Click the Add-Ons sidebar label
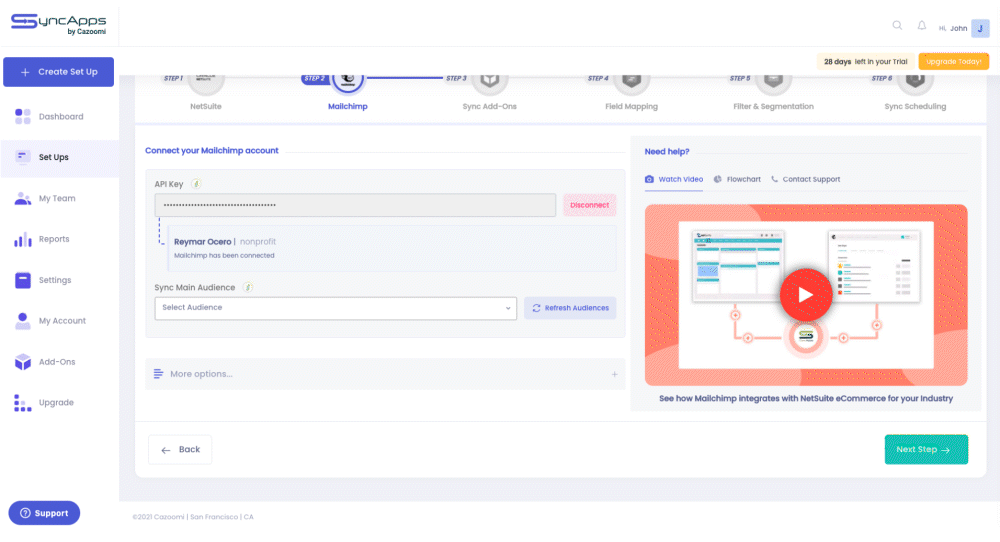The width and height of the screenshot is (1000, 542). tap(57, 362)
